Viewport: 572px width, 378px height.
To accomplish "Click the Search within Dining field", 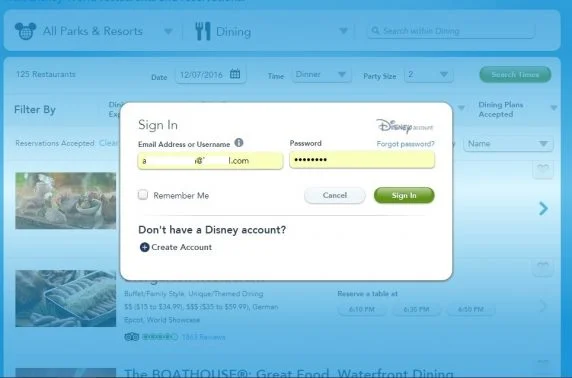I will tap(451, 31).
